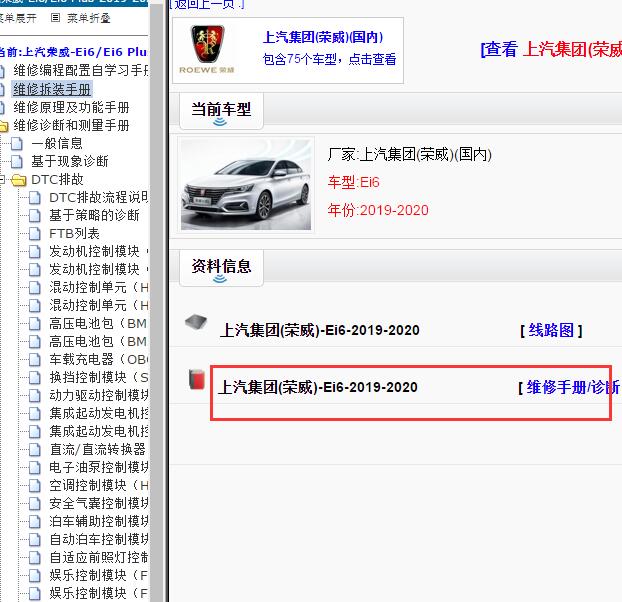Open 自动泊车控制模块 entry
Image resolution: width=622 pixels, height=602 pixels.
click(98, 539)
